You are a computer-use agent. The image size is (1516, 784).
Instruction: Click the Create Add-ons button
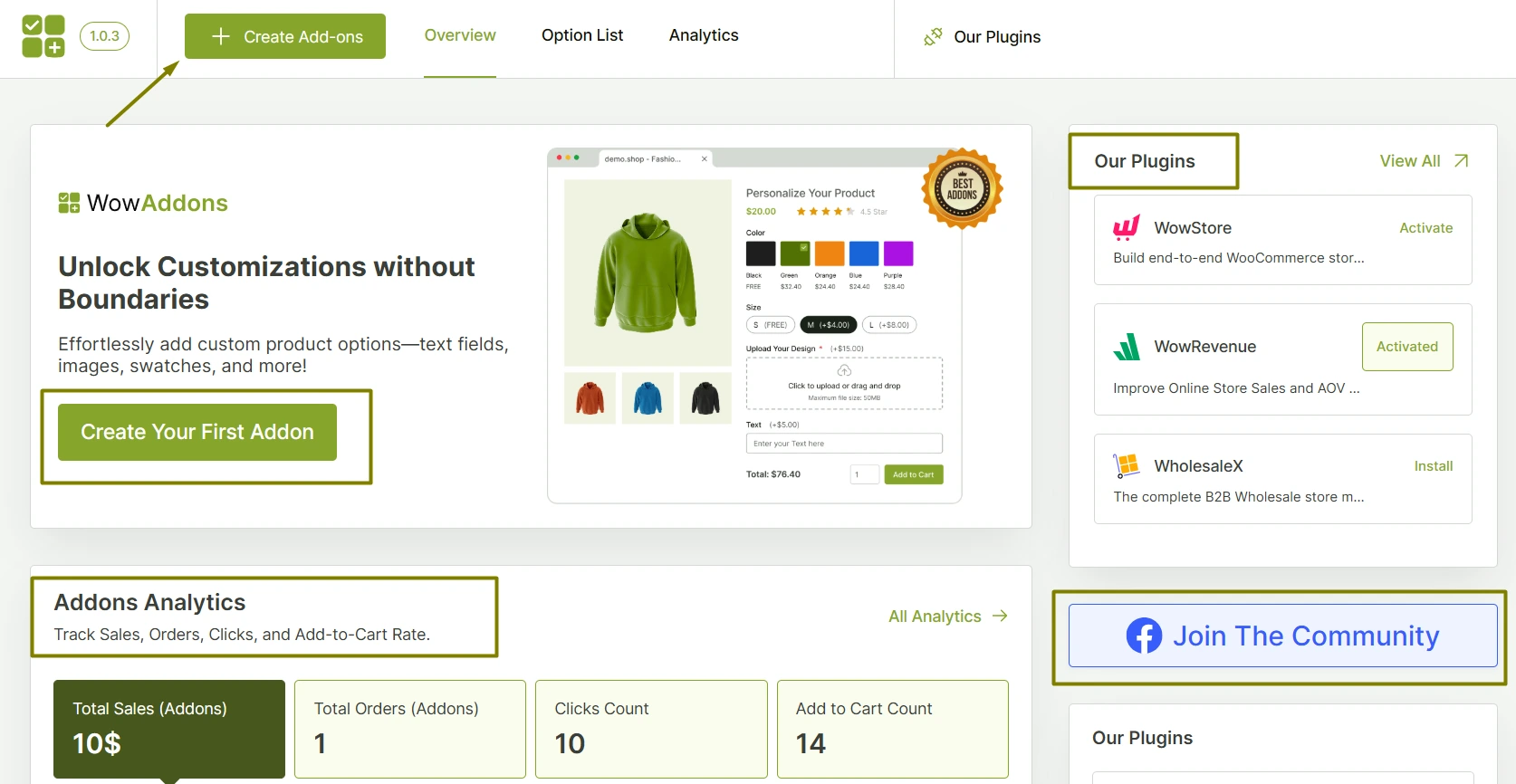(285, 36)
